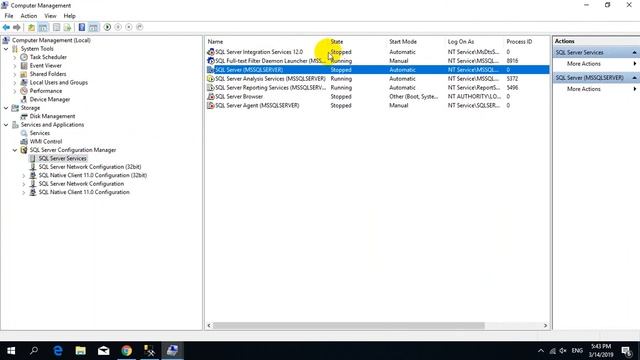Expand the Event Viewer node arrow
This screenshot has width=640, height=360.
(x=15, y=66)
